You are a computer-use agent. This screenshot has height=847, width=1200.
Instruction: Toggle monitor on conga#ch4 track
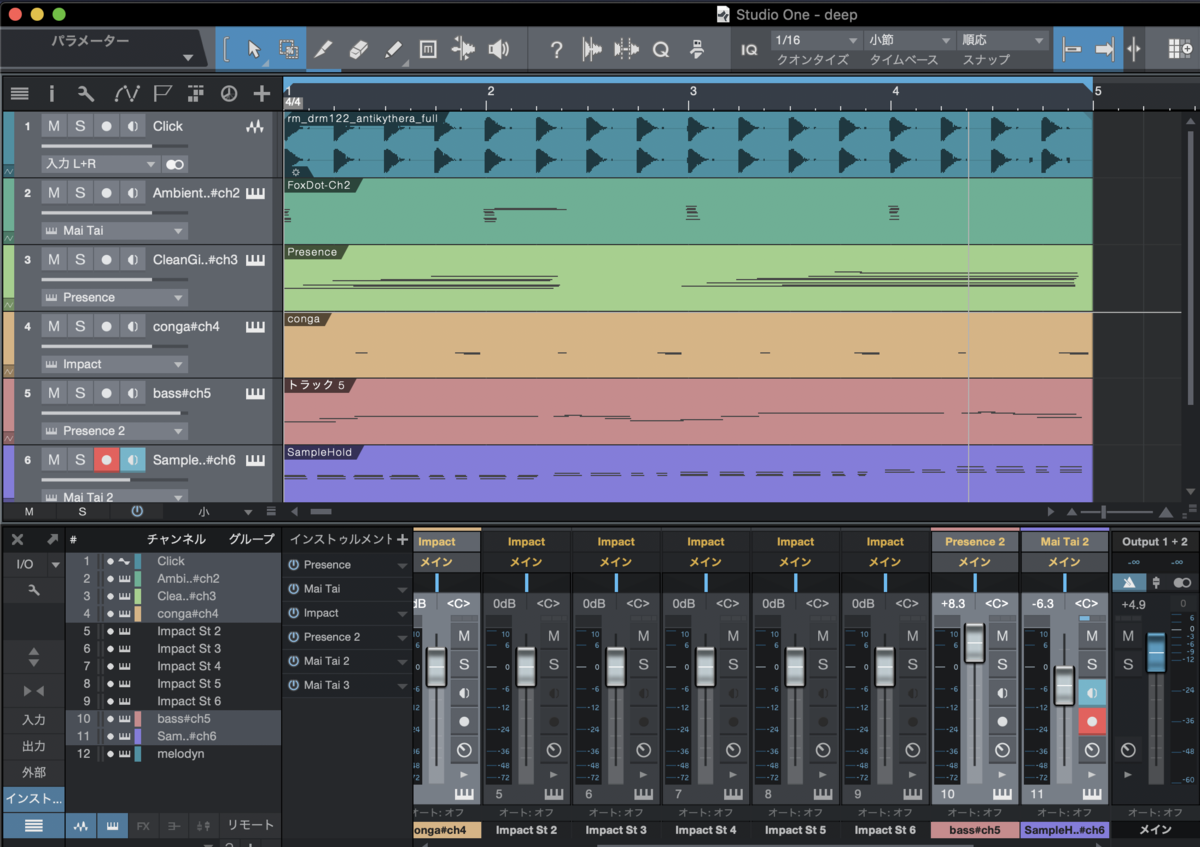tap(133, 327)
